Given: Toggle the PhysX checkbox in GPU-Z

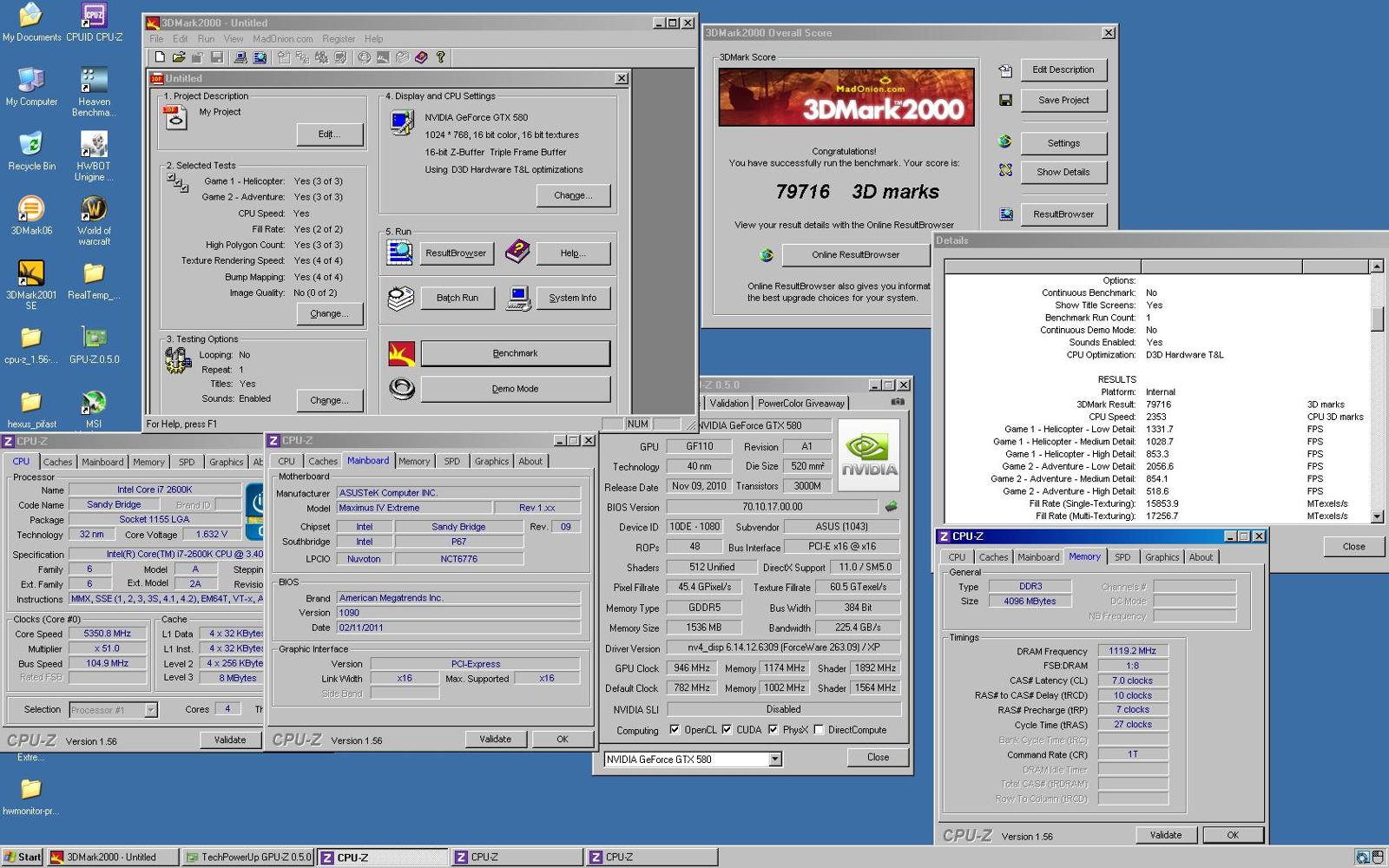Looking at the screenshot, I should (x=773, y=730).
